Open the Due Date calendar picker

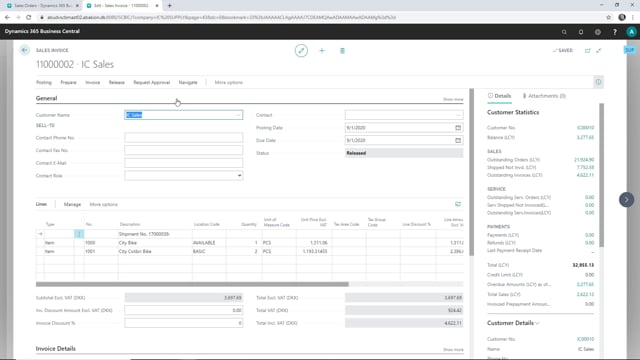pyautogui.click(x=458, y=140)
